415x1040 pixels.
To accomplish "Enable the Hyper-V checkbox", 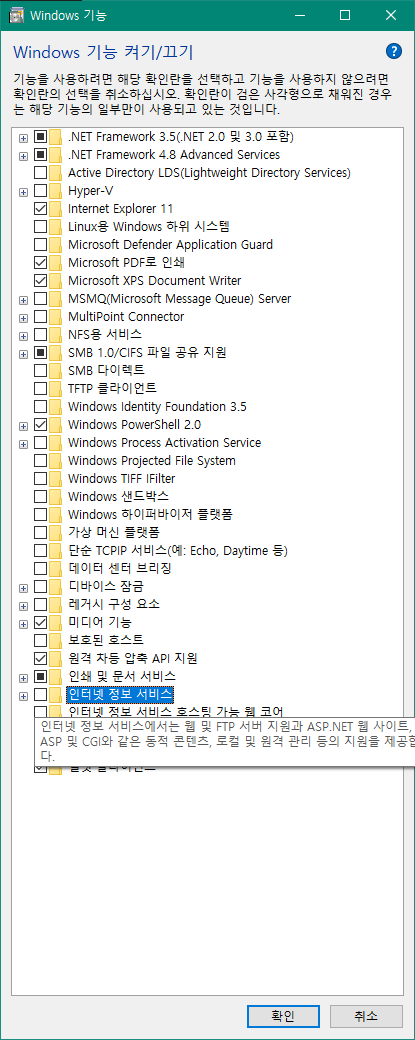I will tap(40, 191).
